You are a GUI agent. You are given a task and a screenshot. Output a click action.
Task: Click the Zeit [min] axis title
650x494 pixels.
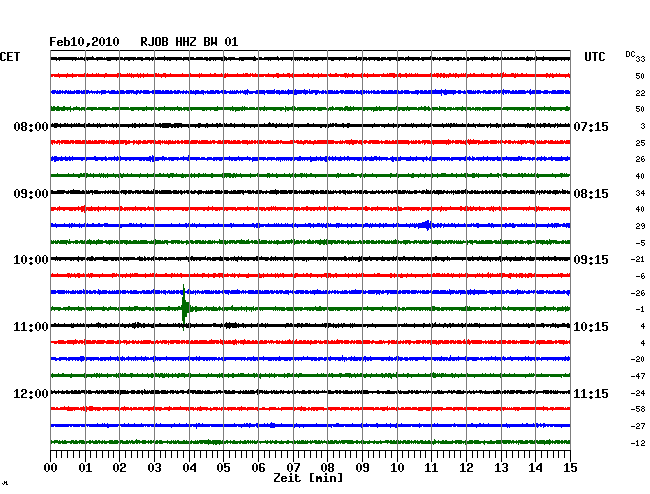point(308,478)
